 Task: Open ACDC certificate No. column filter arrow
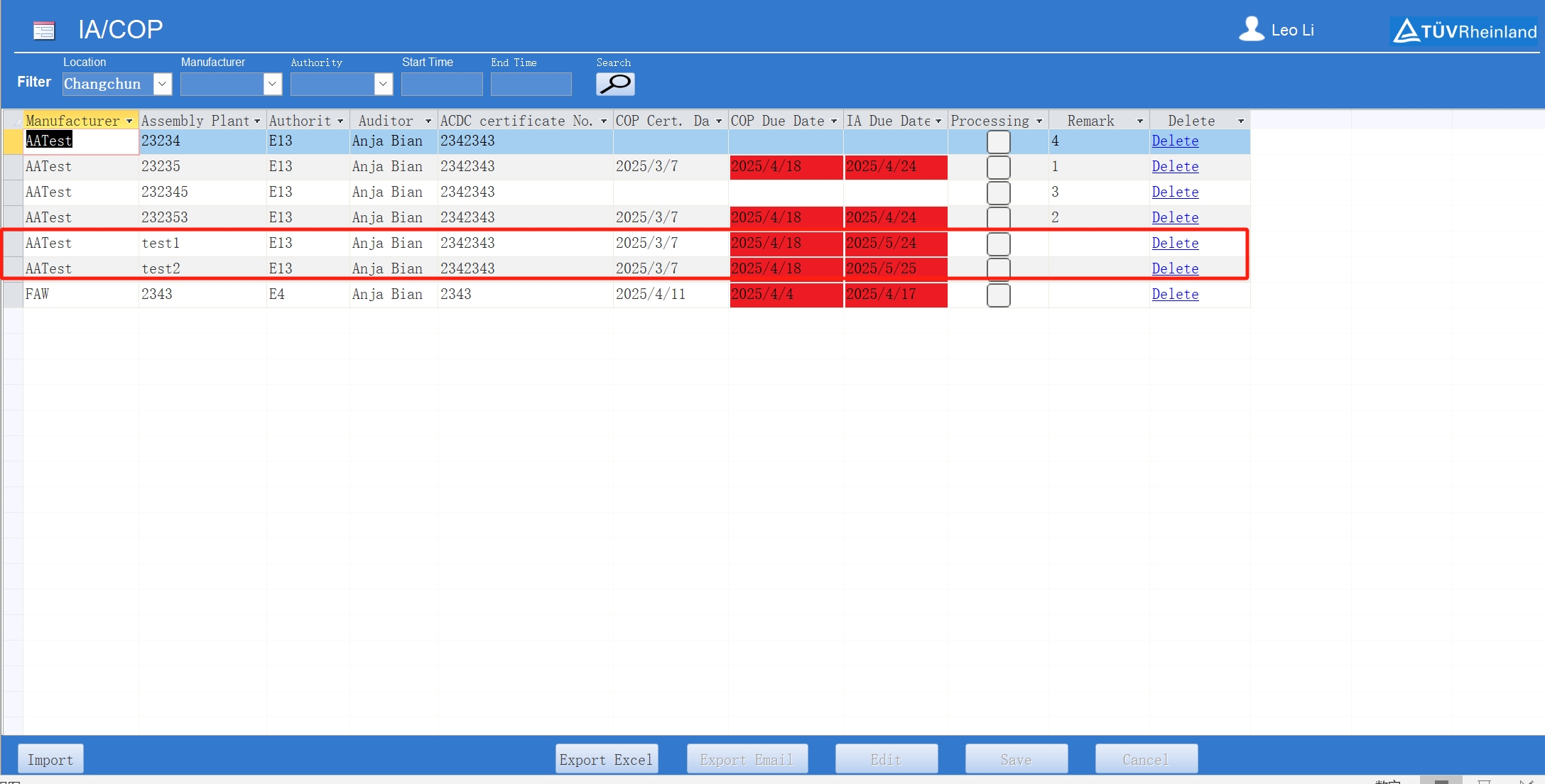[604, 121]
